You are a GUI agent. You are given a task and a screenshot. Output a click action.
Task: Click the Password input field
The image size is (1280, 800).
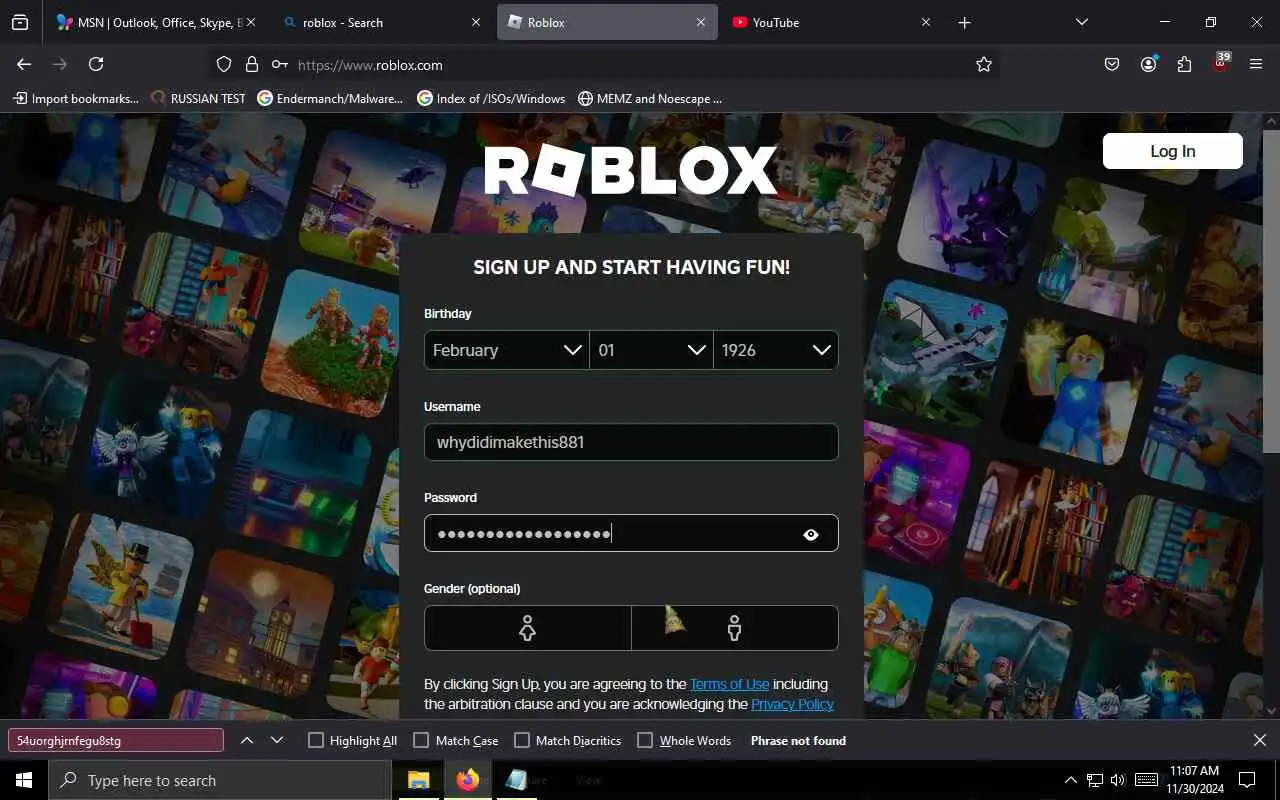(631, 533)
